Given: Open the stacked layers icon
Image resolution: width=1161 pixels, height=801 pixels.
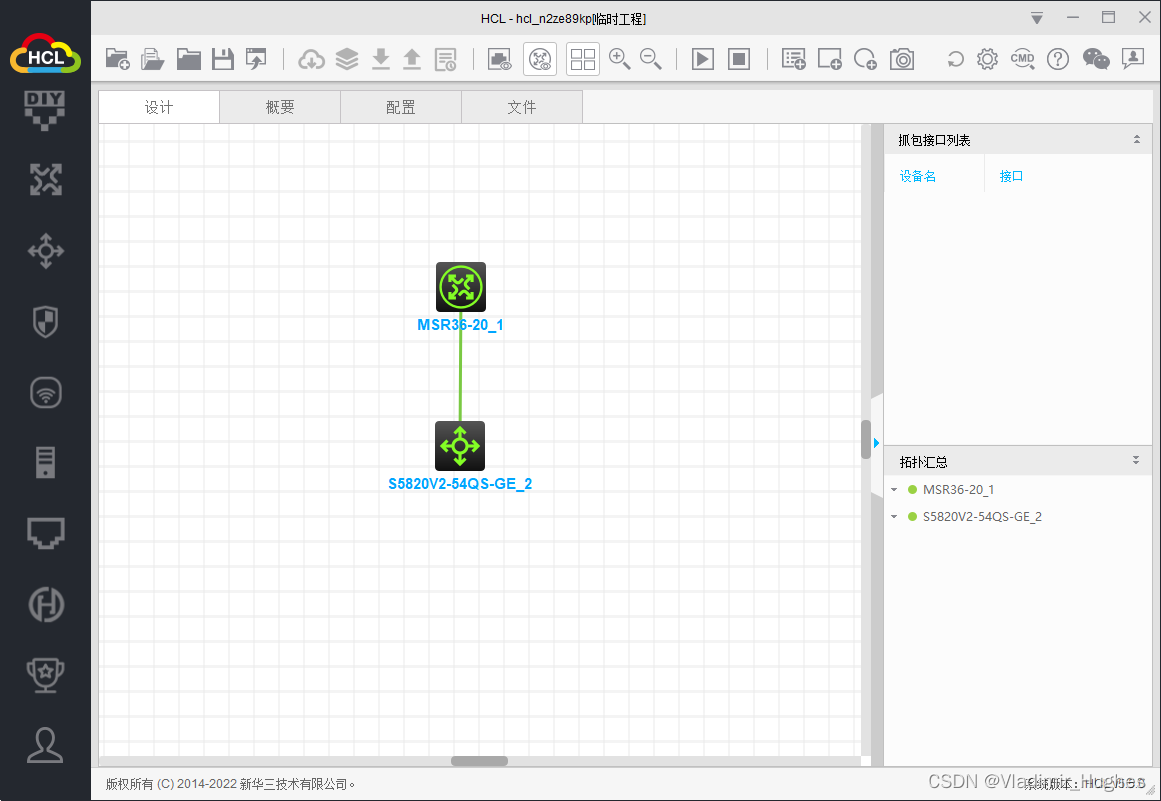Looking at the screenshot, I should [x=347, y=58].
